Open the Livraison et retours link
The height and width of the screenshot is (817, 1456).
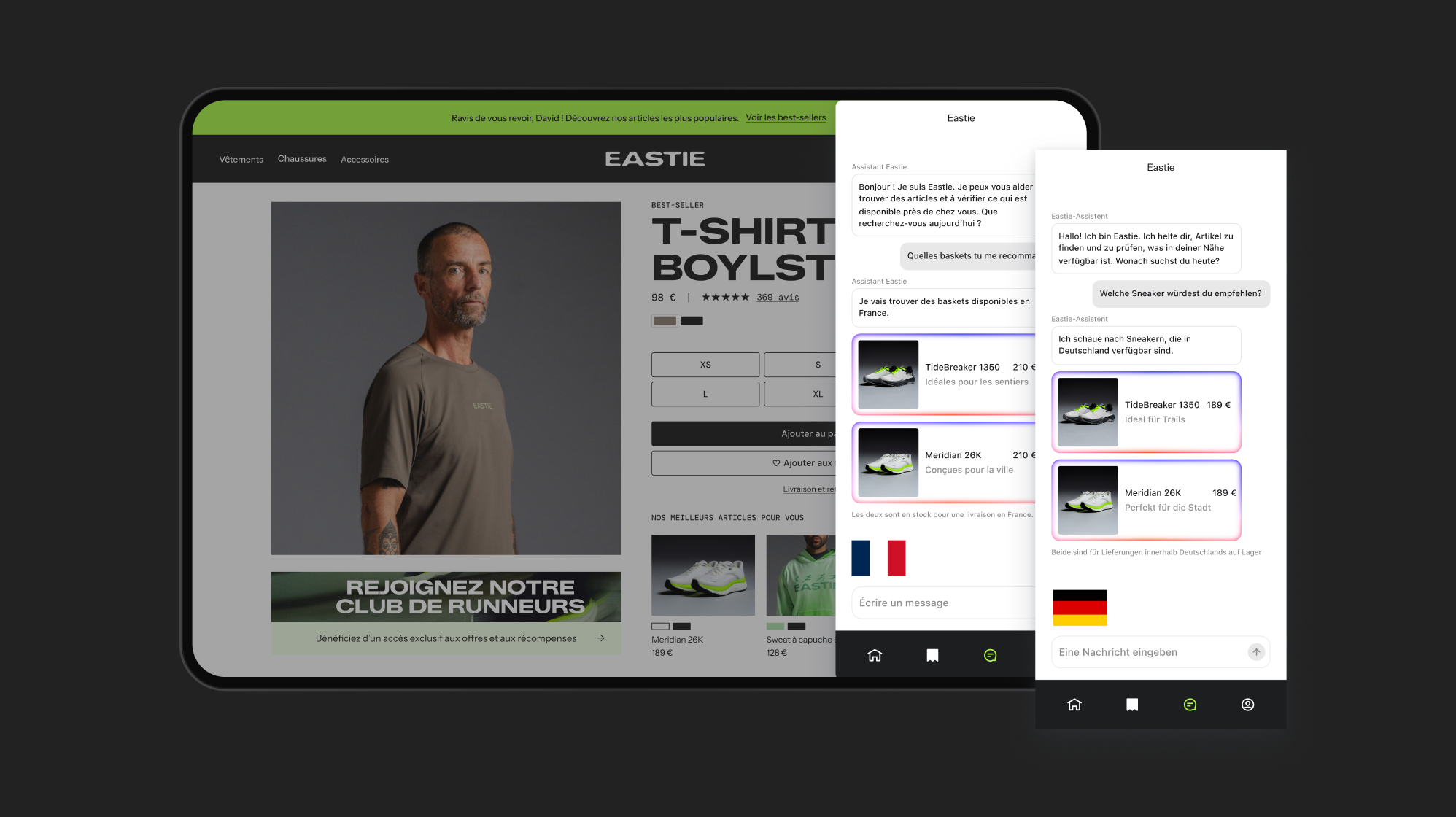(809, 489)
